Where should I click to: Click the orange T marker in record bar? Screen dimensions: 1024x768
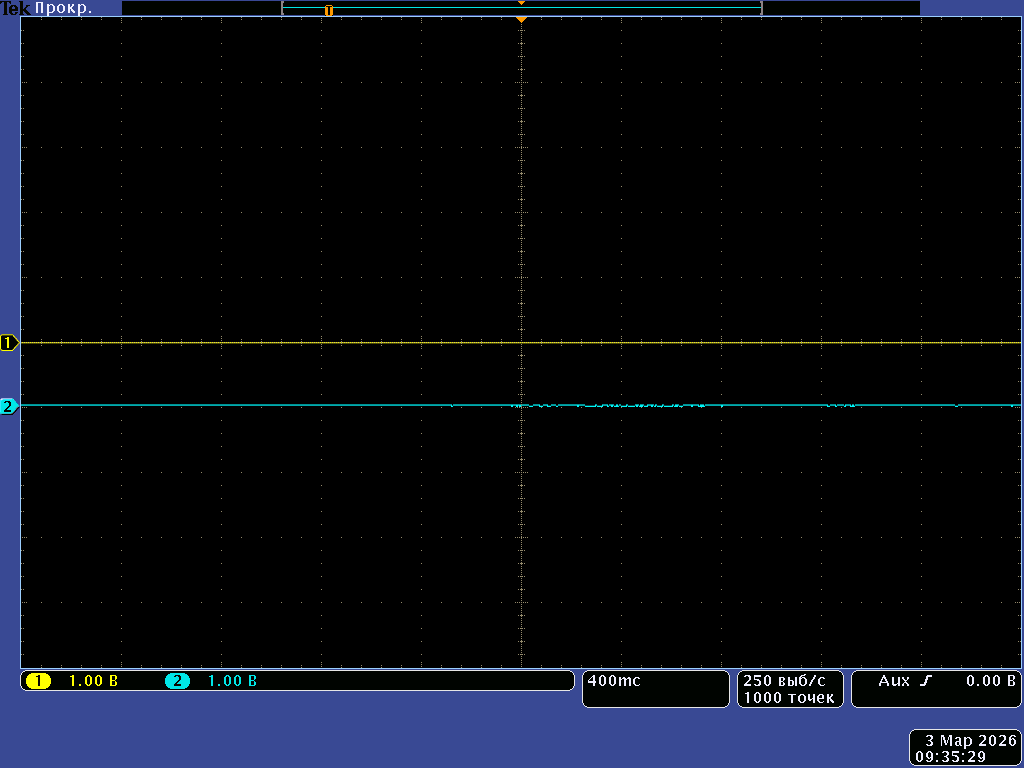[328, 10]
